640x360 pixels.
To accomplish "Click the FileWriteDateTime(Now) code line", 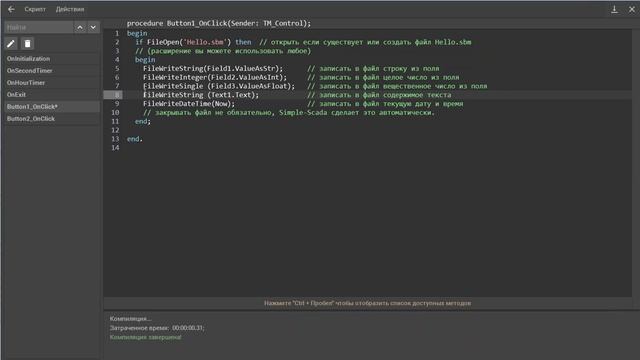I will [189, 104].
